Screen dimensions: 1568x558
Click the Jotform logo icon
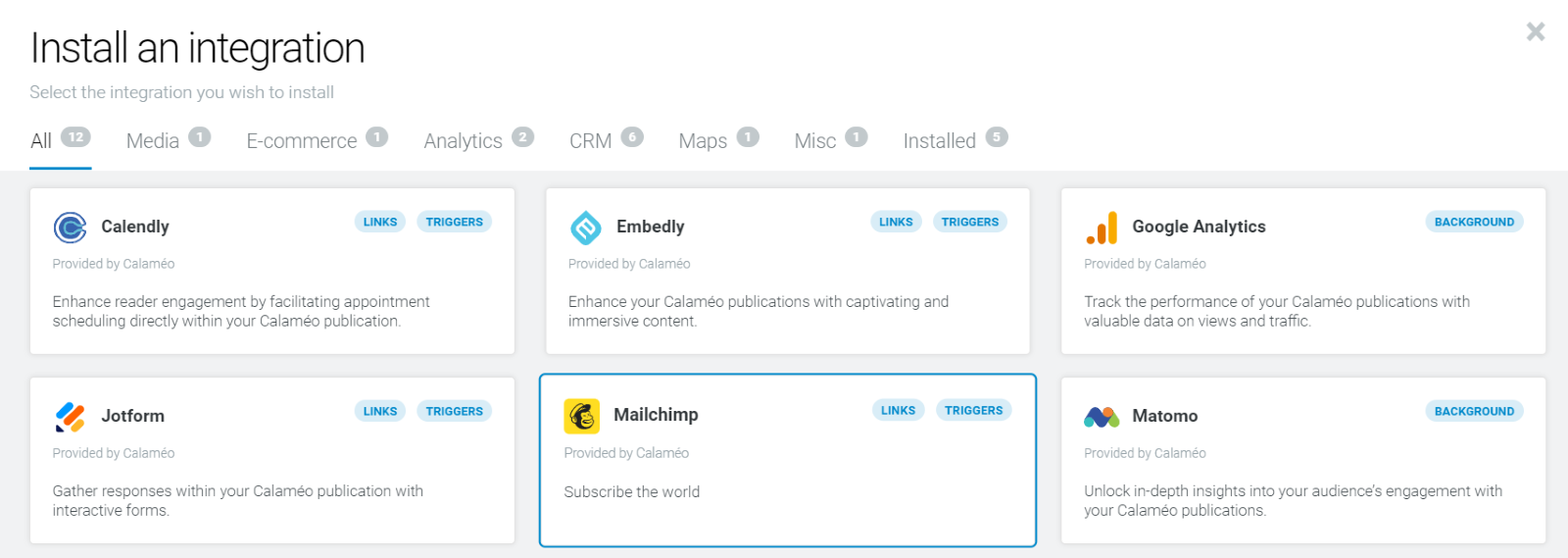click(70, 417)
